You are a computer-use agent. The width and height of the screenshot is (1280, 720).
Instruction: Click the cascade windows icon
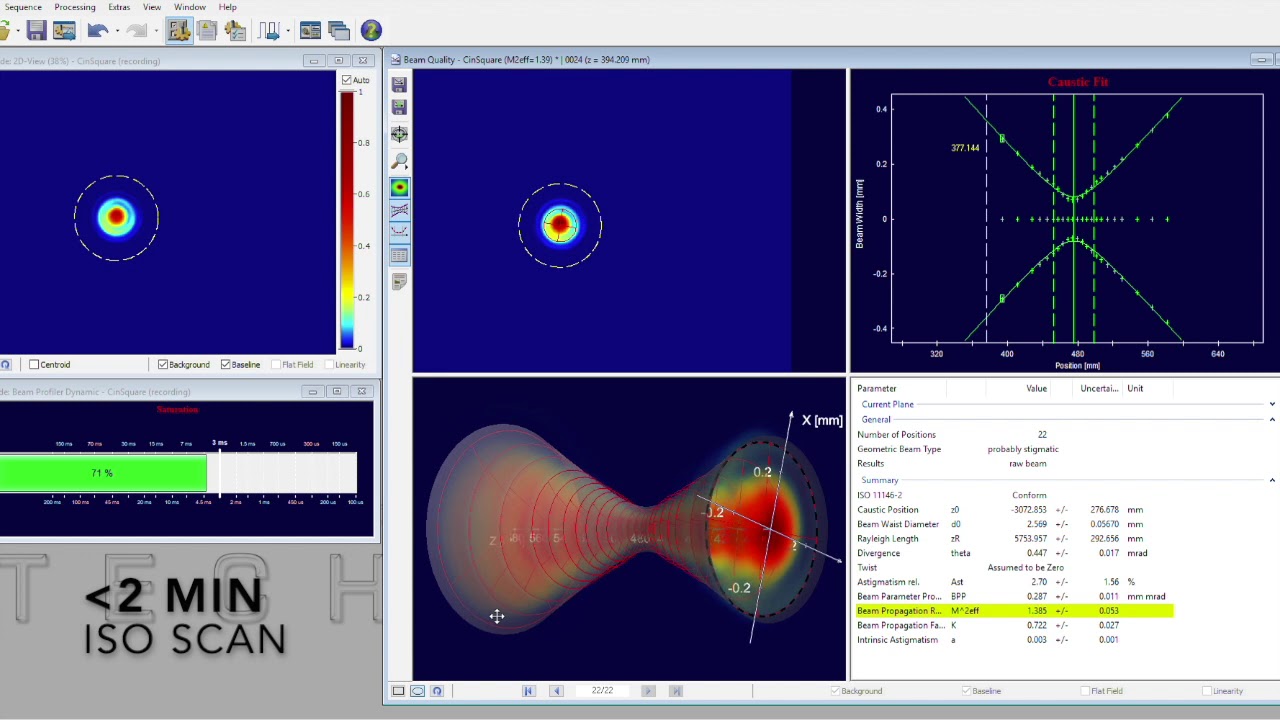(x=338, y=31)
